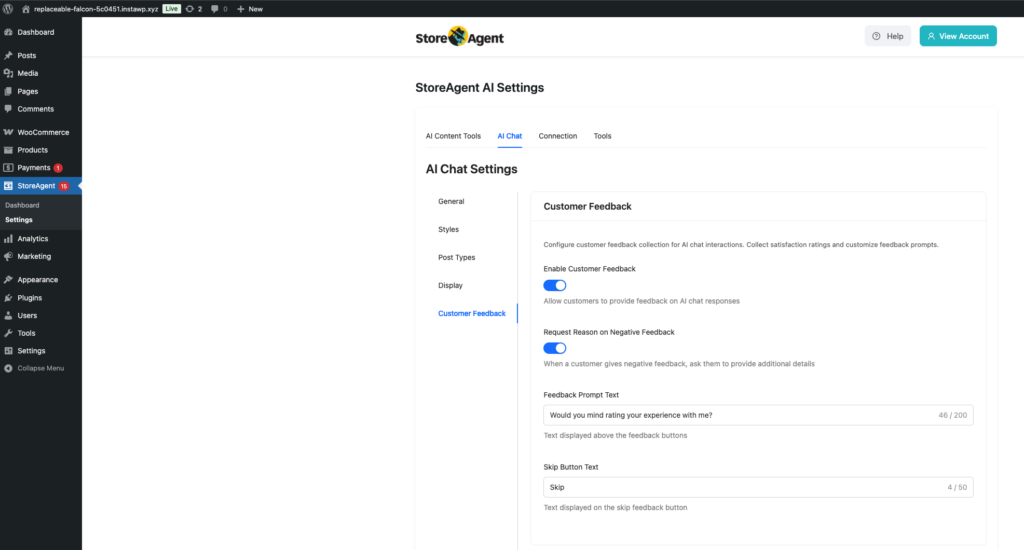Click the StoreAgent logo in header
The image size is (1024, 550).
tap(460, 37)
